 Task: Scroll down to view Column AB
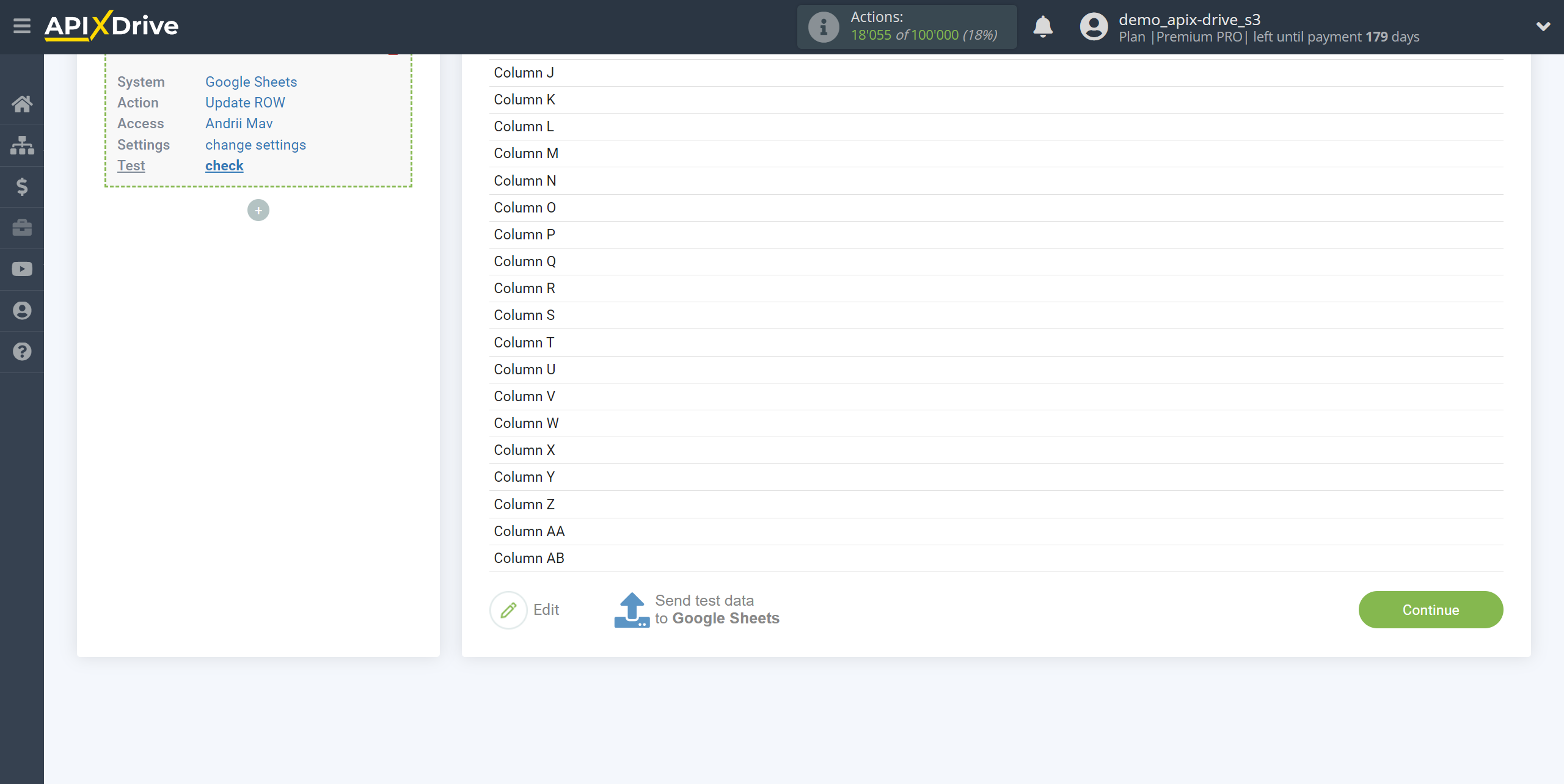(x=528, y=557)
